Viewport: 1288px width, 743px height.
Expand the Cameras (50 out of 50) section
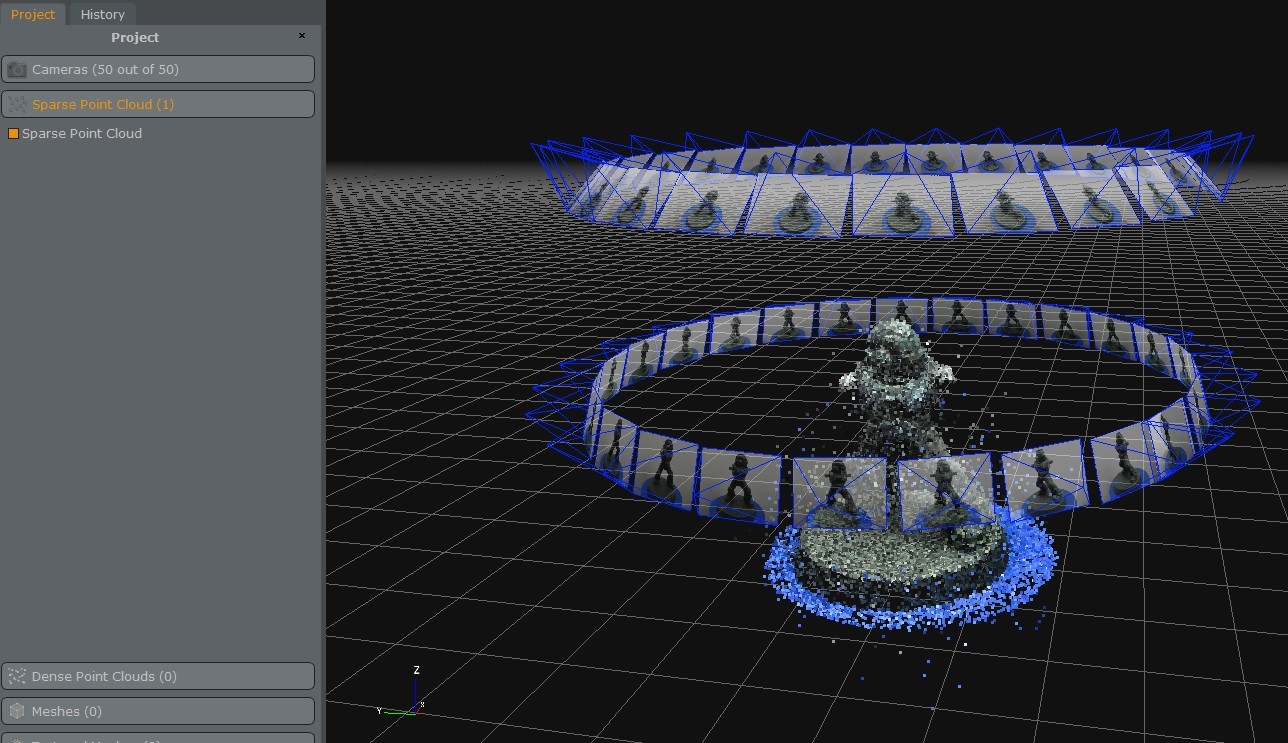tap(158, 69)
